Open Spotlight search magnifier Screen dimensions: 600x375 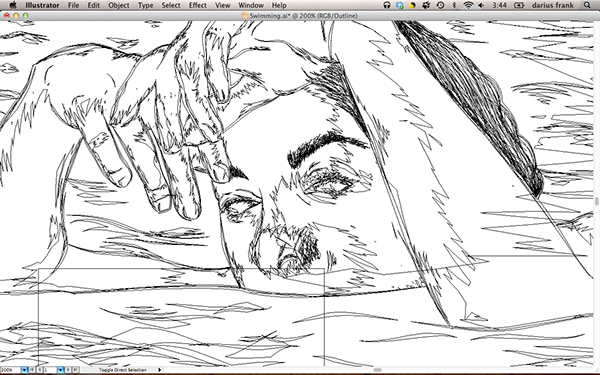(x=587, y=5)
